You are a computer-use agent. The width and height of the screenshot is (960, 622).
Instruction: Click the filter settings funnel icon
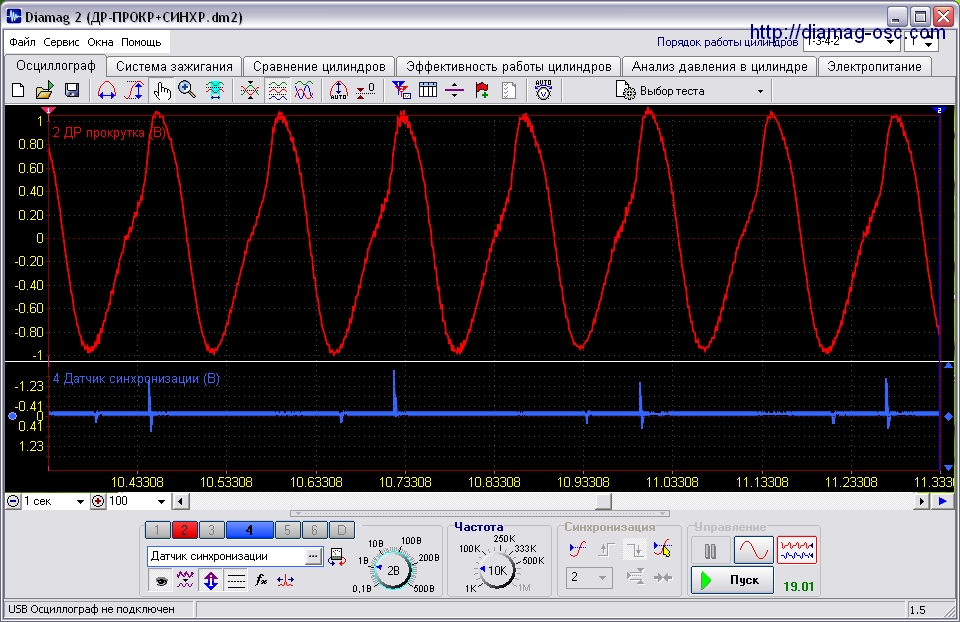click(x=401, y=91)
